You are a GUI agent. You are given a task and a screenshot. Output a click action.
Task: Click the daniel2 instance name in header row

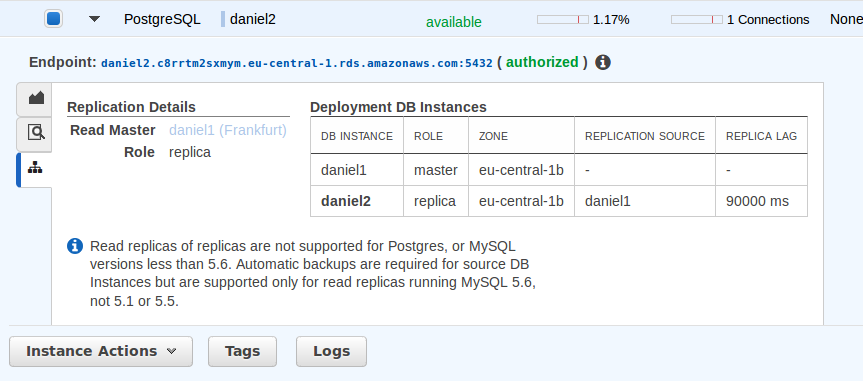point(253,19)
